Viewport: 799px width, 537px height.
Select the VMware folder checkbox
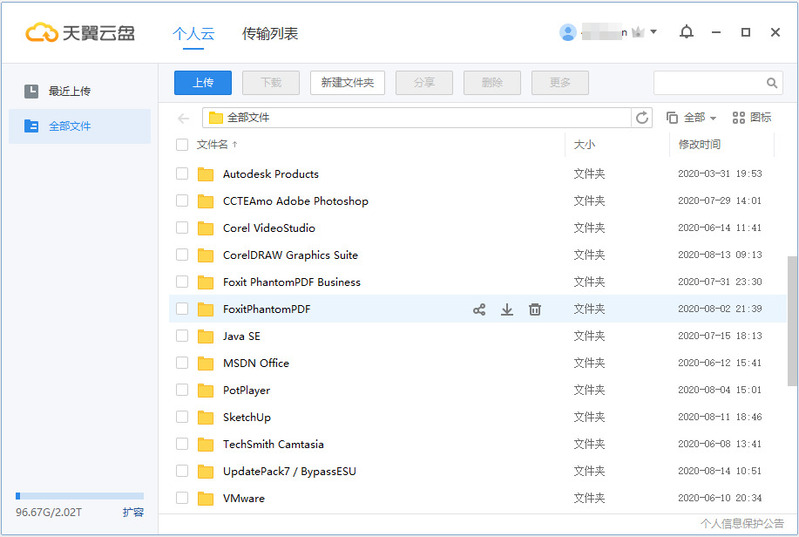[x=182, y=498]
